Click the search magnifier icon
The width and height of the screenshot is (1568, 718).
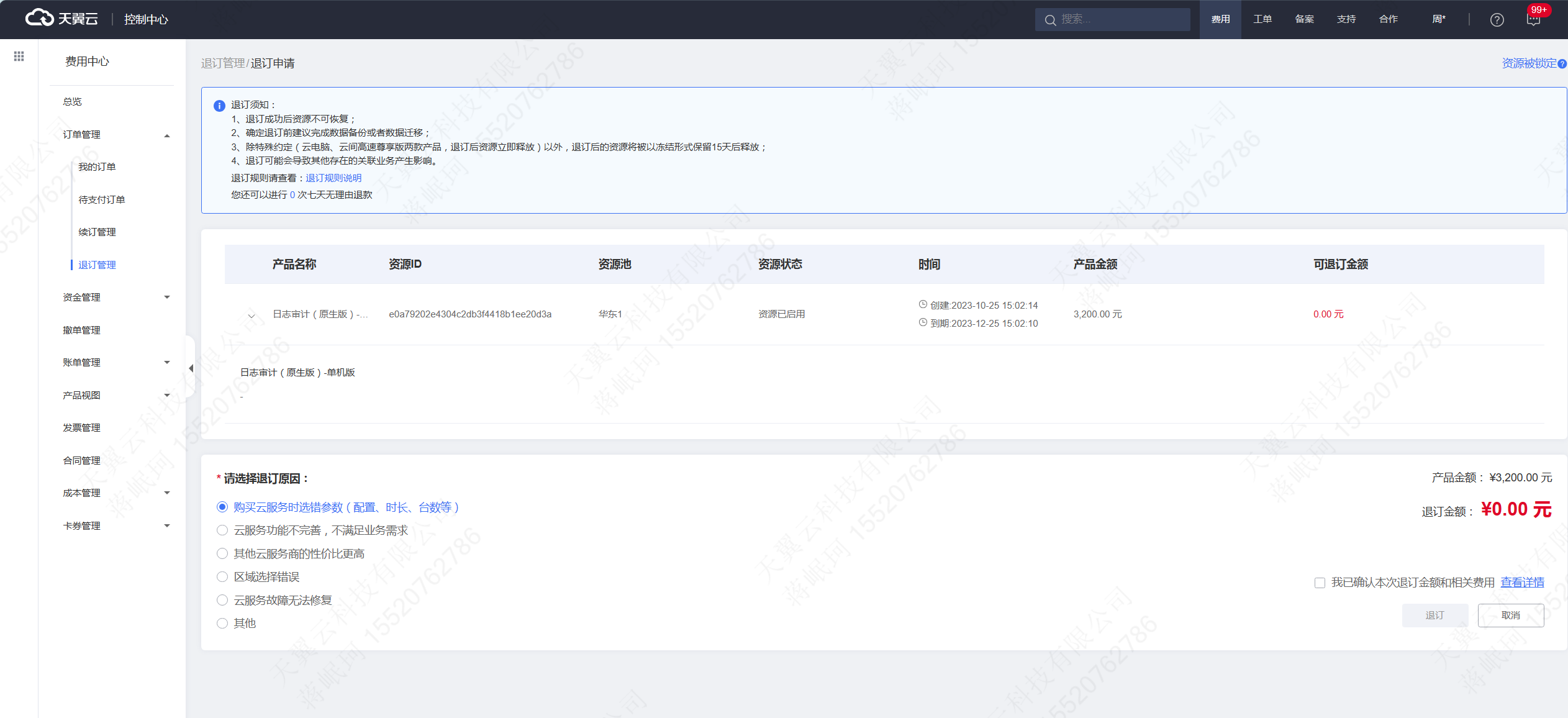pyautogui.click(x=1050, y=20)
